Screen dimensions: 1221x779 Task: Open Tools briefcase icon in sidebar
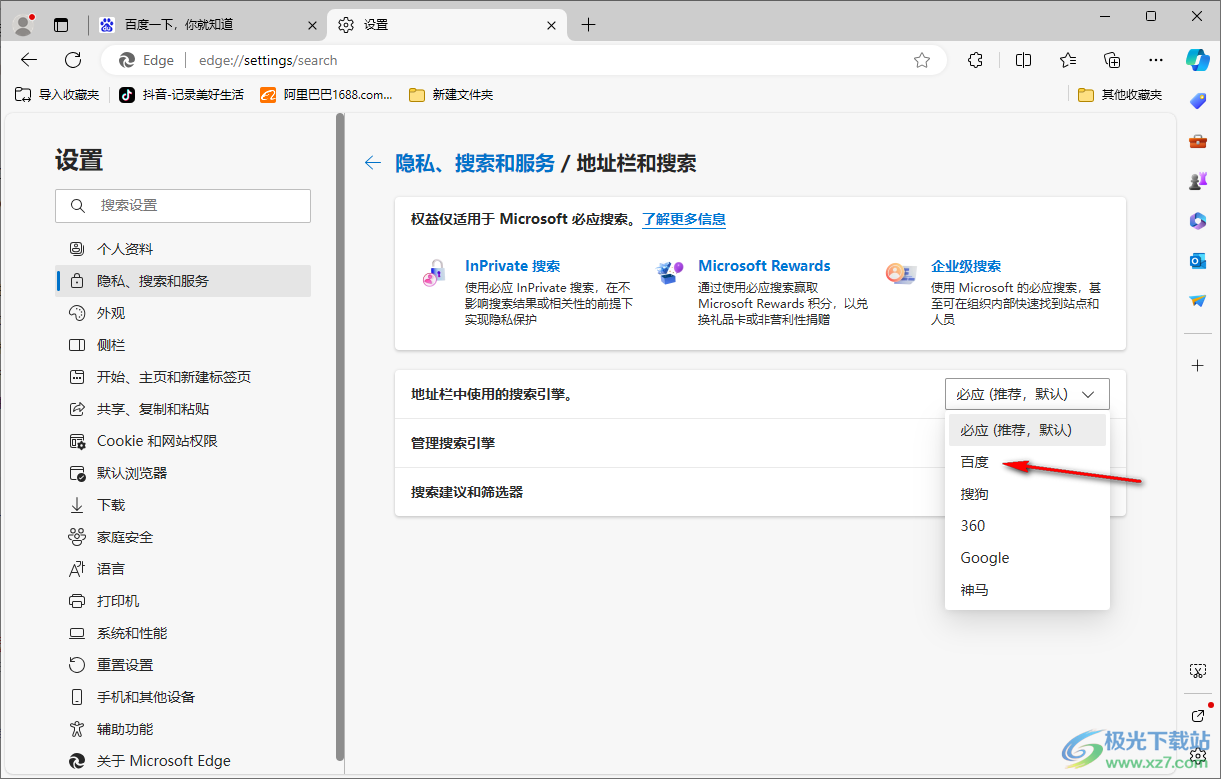point(1198,141)
